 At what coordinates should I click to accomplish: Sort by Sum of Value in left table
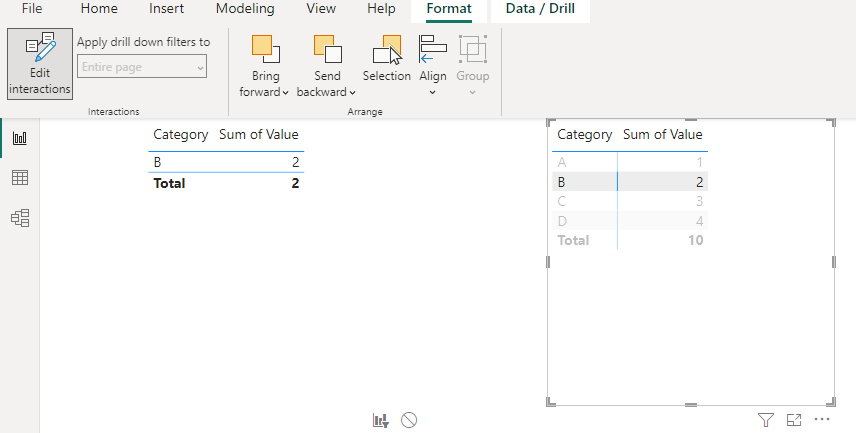(x=258, y=134)
